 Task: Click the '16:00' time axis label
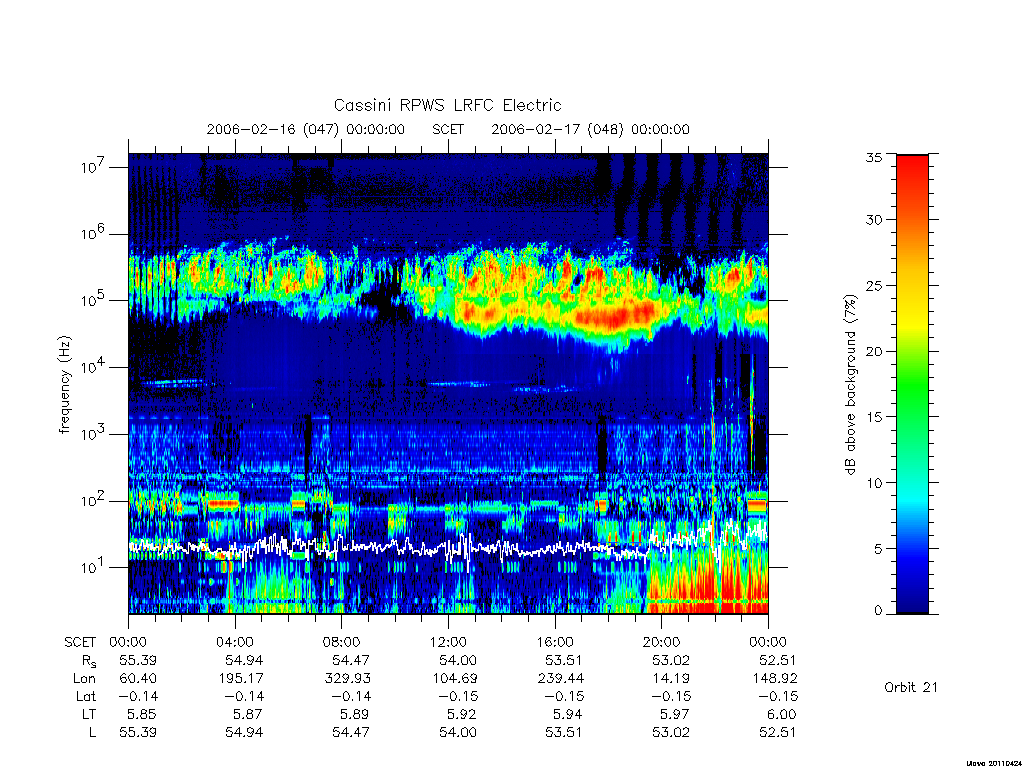555,642
